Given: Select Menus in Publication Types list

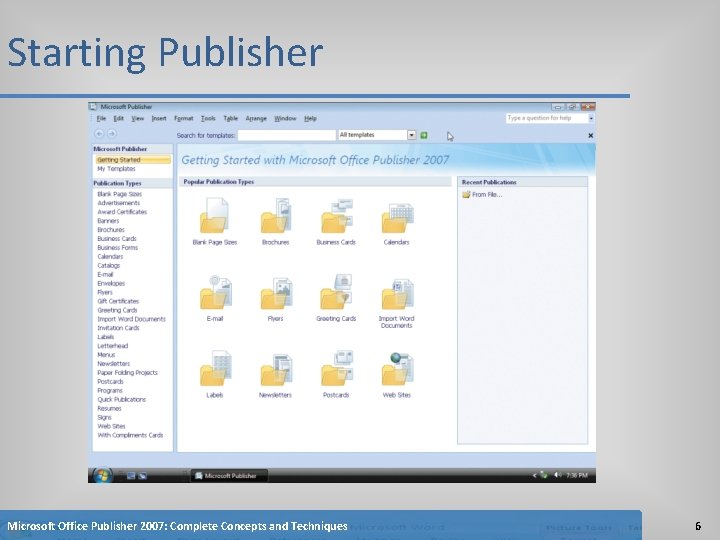Looking at the screenshot, I should pyautogui.click(x=106, y=355).
